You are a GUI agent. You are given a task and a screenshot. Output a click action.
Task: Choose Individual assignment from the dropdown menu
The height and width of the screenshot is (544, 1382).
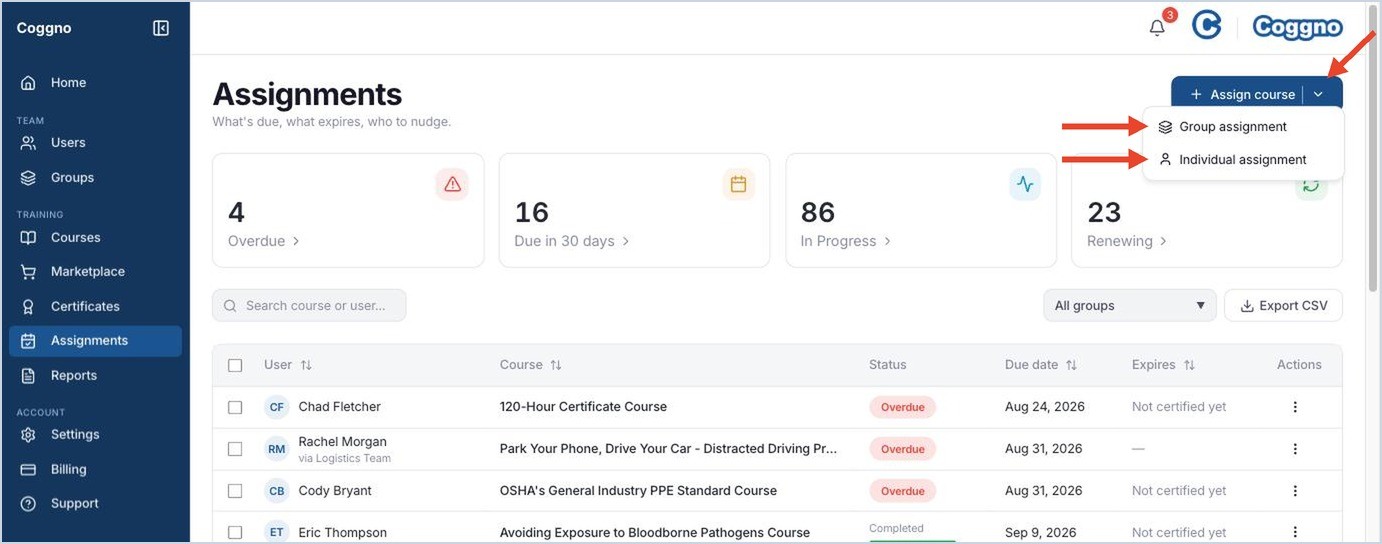coord(1243,160)
